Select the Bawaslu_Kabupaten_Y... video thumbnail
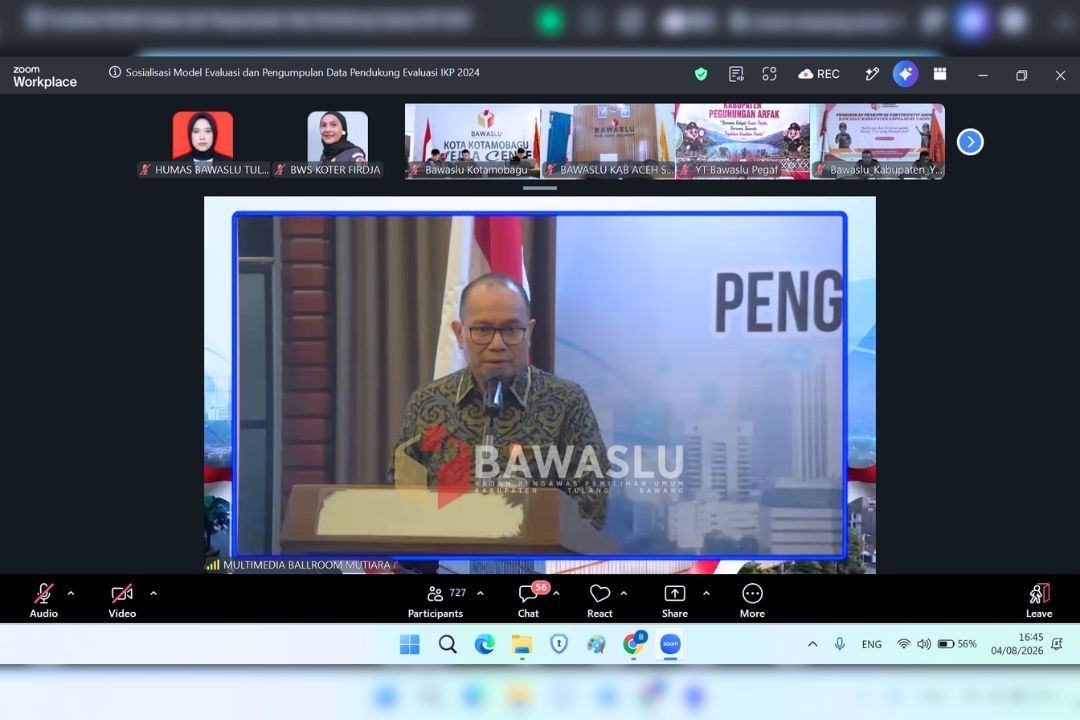 pos(878,141)
